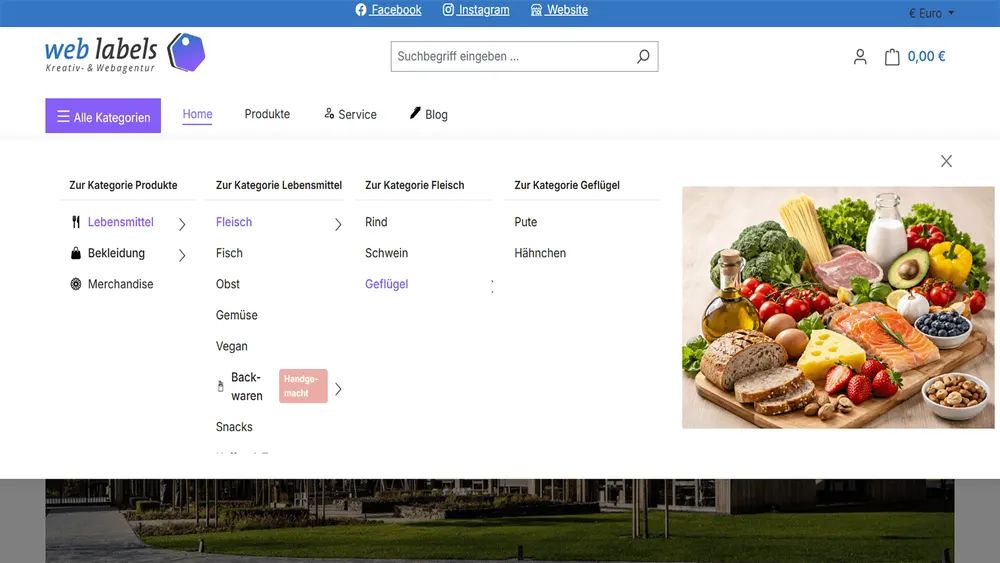Viewport: 1000px width, 563px height.
Task: Select the Fleisch subcategory
Action: tap(233, 222)
